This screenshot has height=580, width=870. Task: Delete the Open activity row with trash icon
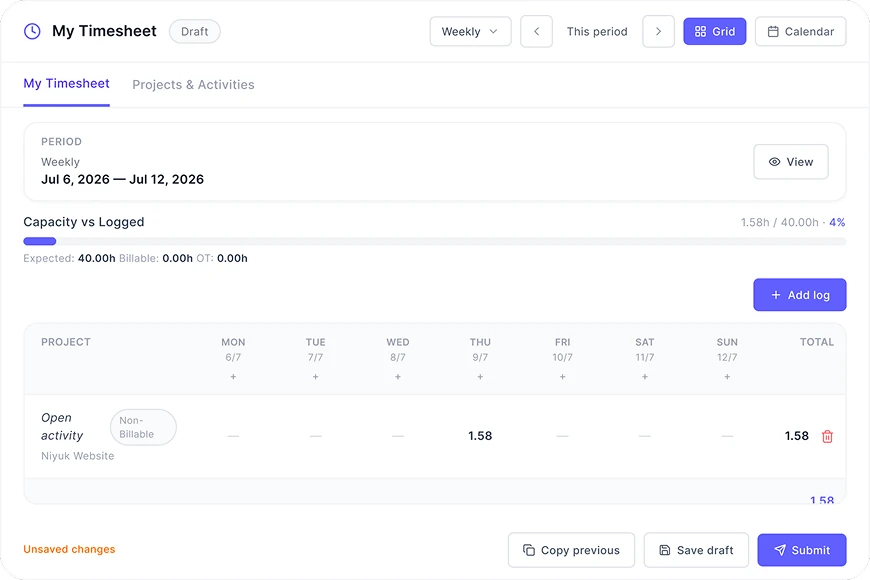[x=827, y=436]
